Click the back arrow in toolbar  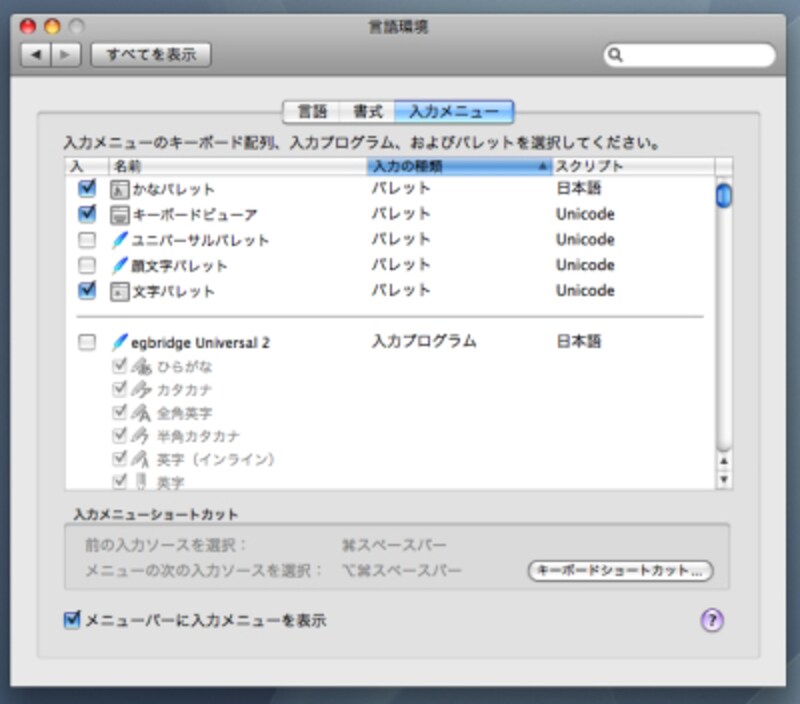click(x=36, y=54)
